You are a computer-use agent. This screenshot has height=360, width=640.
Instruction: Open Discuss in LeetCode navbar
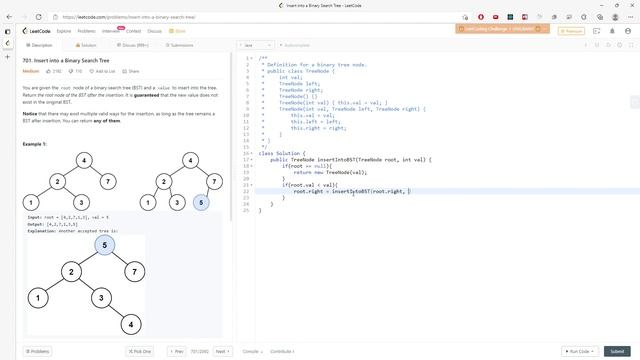point(155,31)
